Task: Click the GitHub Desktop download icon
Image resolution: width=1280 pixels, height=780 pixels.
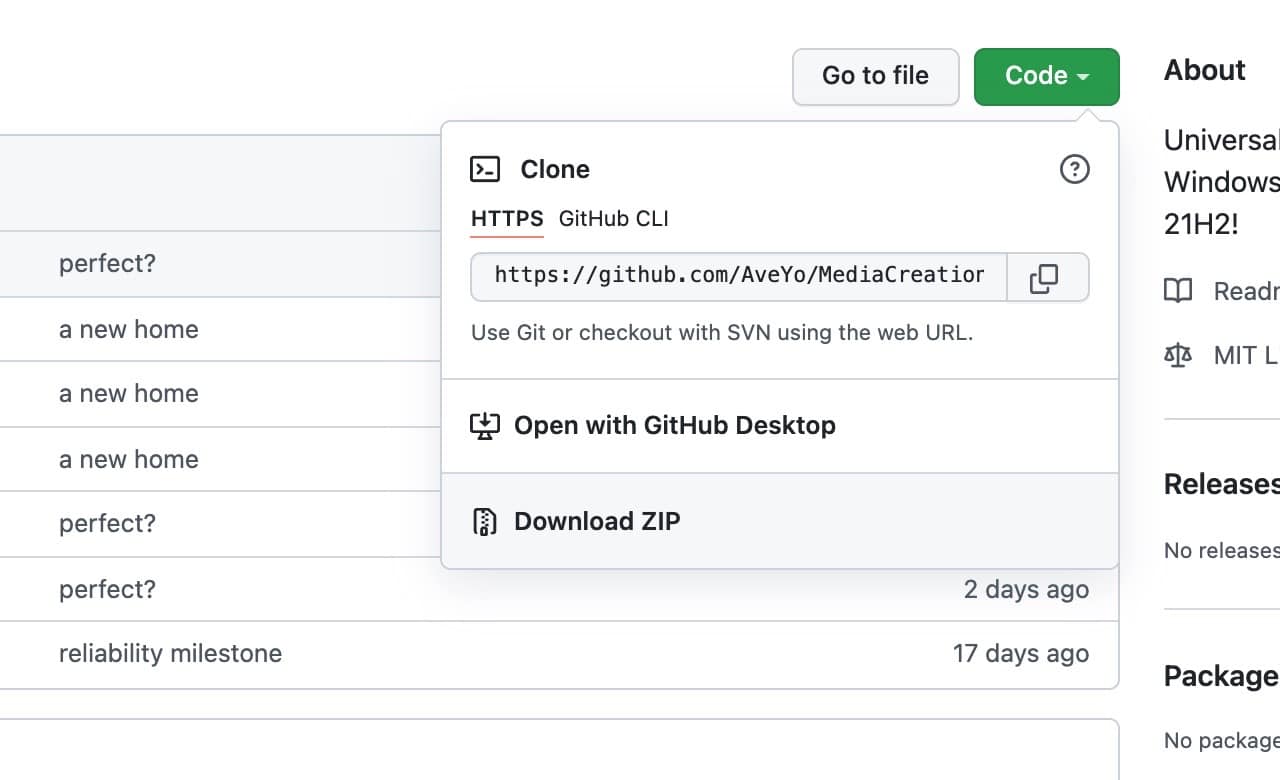Action: (x=484, y=425)
